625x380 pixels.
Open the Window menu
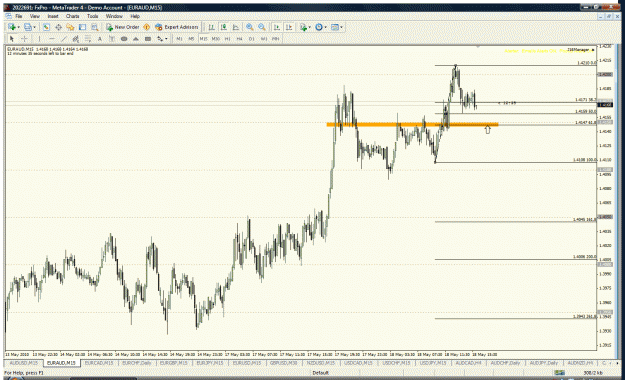[114, 16]
